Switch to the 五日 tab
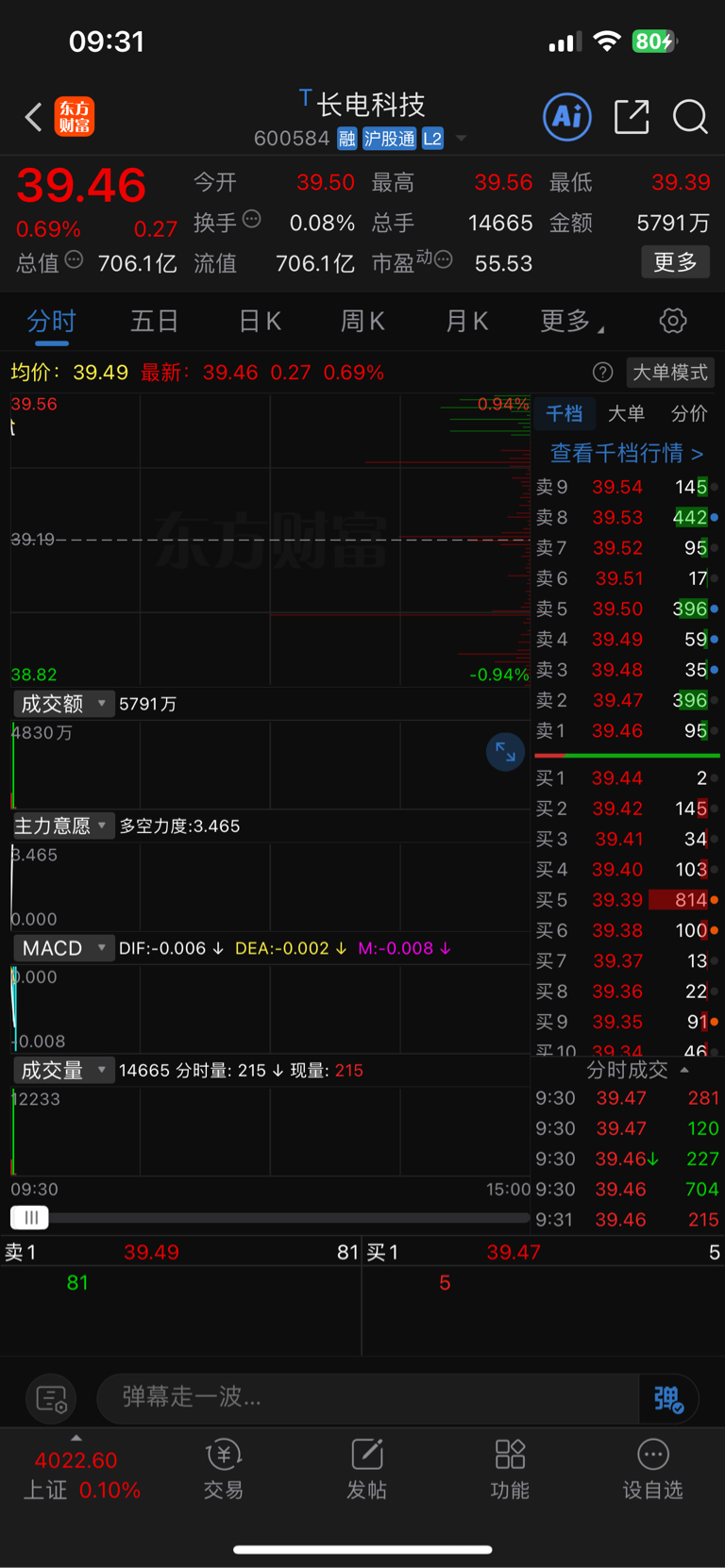Screen dimensions: 725x1568 [154, 322]
